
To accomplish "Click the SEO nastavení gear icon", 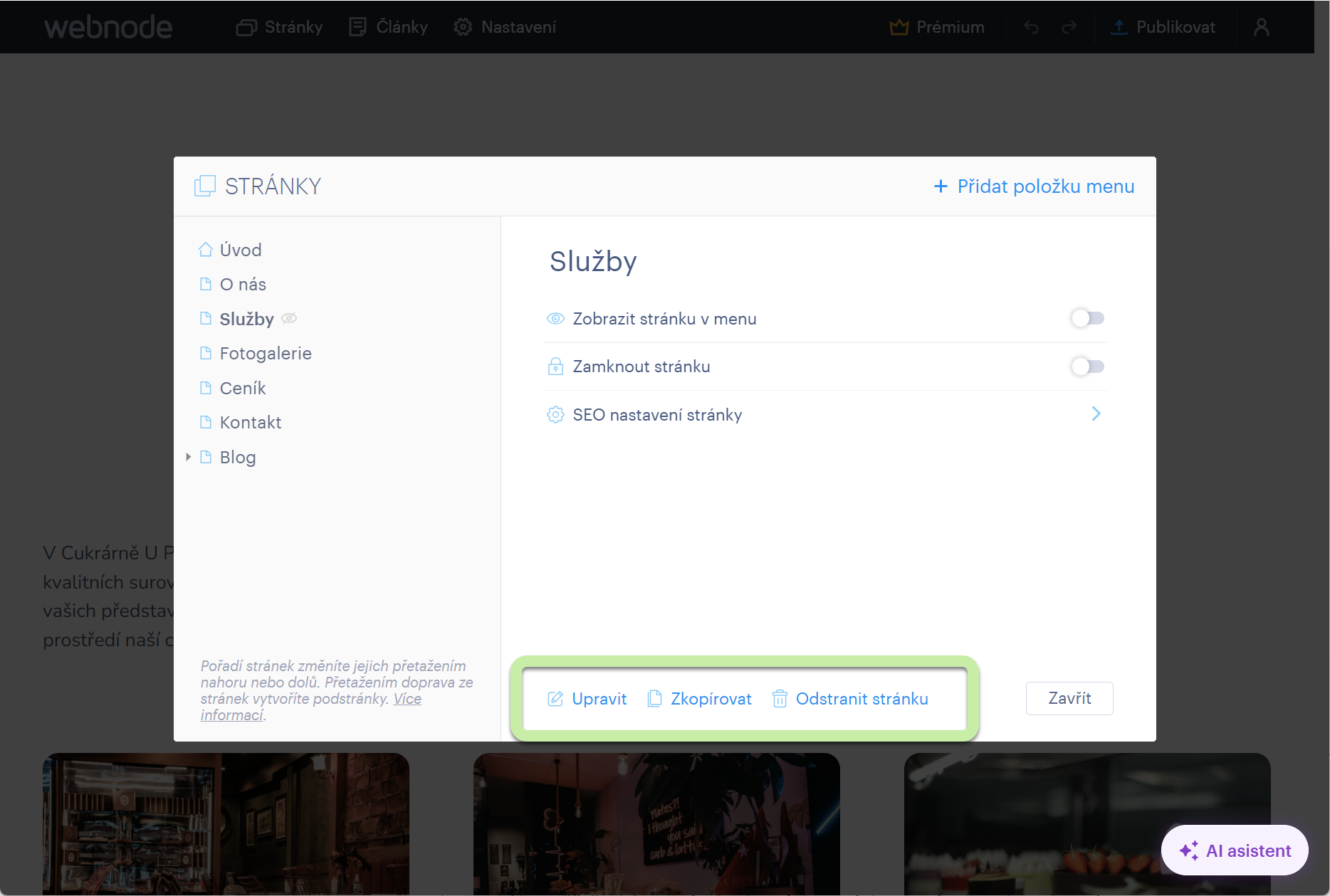I will 555,414.
